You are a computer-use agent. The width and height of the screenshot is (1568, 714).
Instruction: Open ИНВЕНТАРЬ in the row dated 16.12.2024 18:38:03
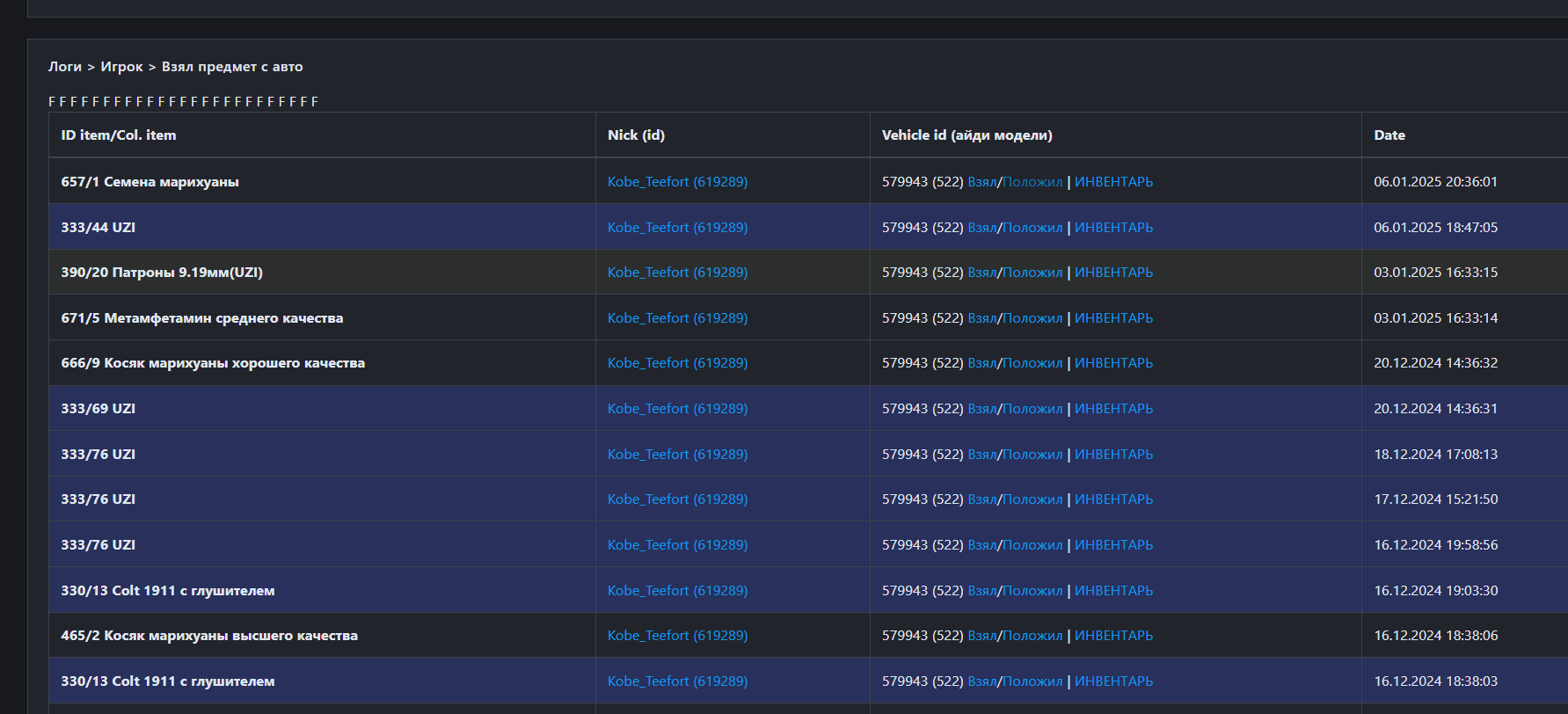pos(1113,681)
